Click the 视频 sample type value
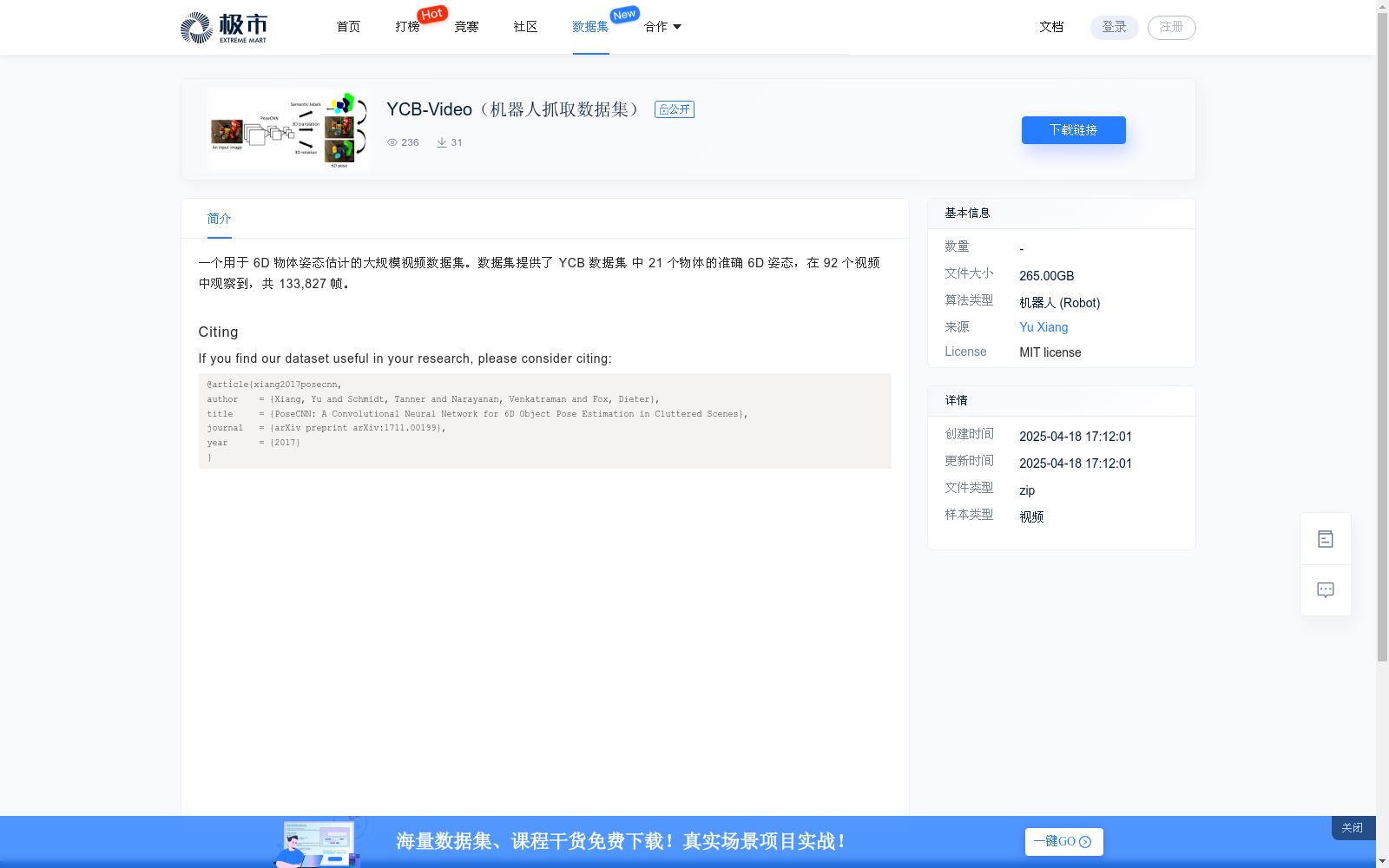Screen dimensions: 1389x868 coord(1031,516)
